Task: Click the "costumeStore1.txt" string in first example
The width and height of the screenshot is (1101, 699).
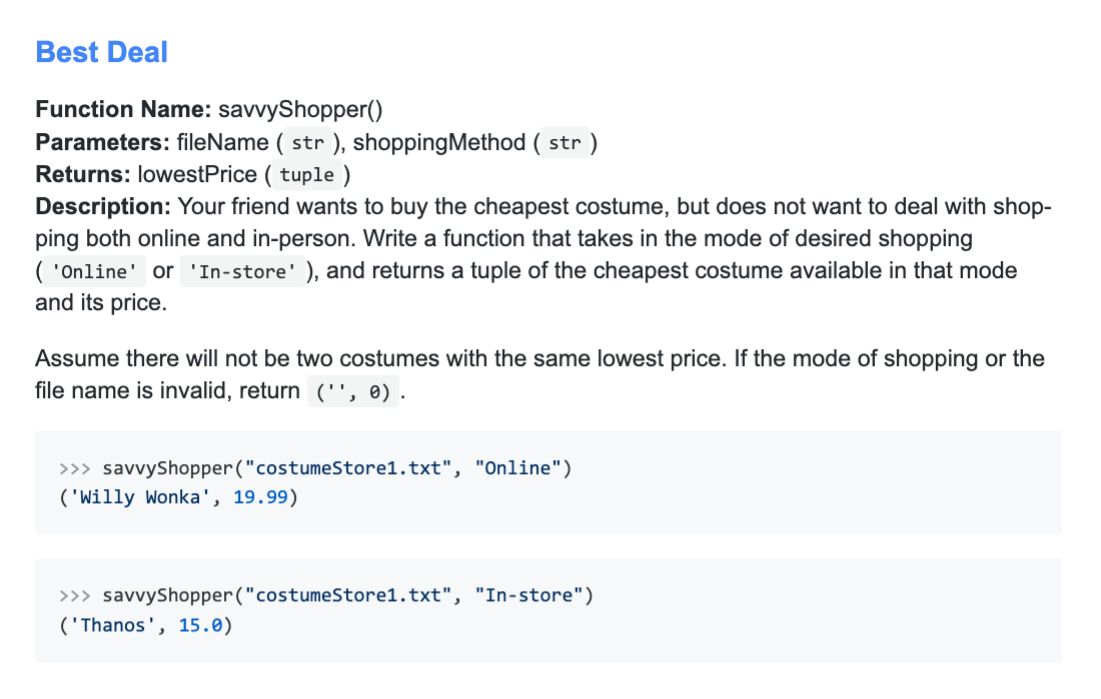Action: point(348,468)
